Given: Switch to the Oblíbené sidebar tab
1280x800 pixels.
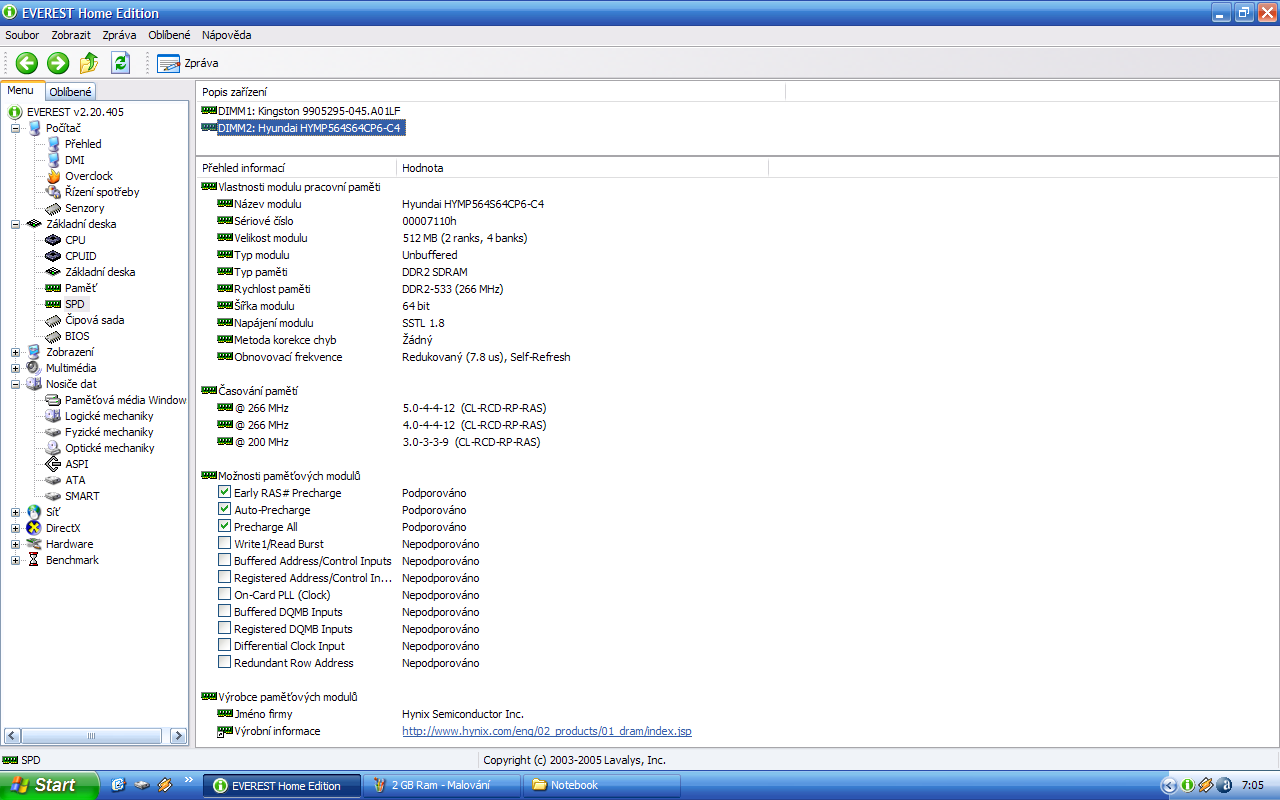Looking at the screenshot, I should point(71,92).
